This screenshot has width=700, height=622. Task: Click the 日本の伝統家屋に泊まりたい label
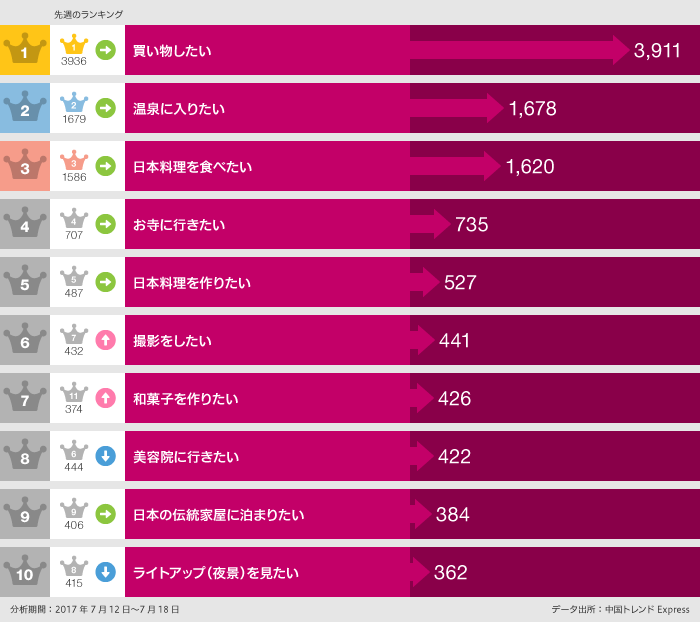[x=218, y=515]
